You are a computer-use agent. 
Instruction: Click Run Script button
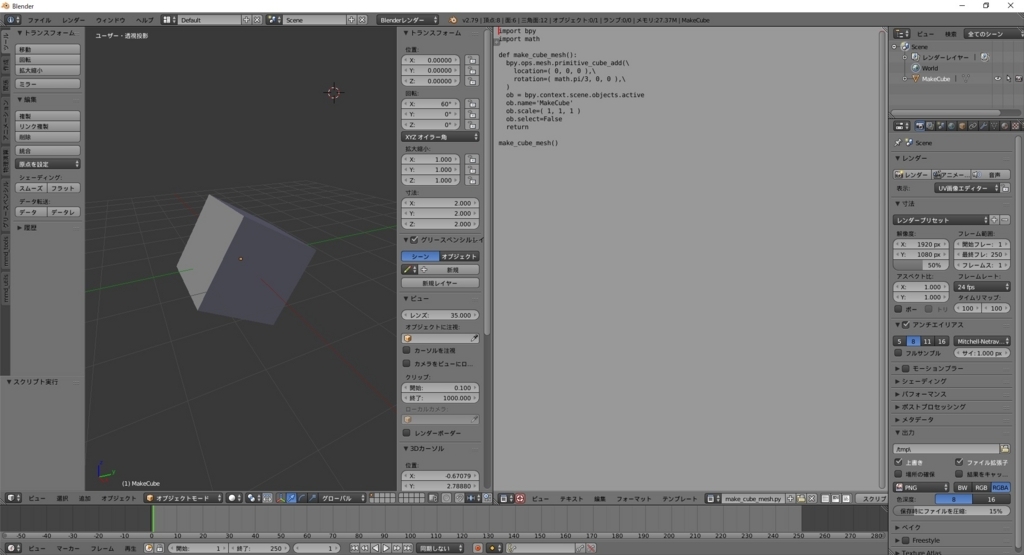tap(874, 498)
